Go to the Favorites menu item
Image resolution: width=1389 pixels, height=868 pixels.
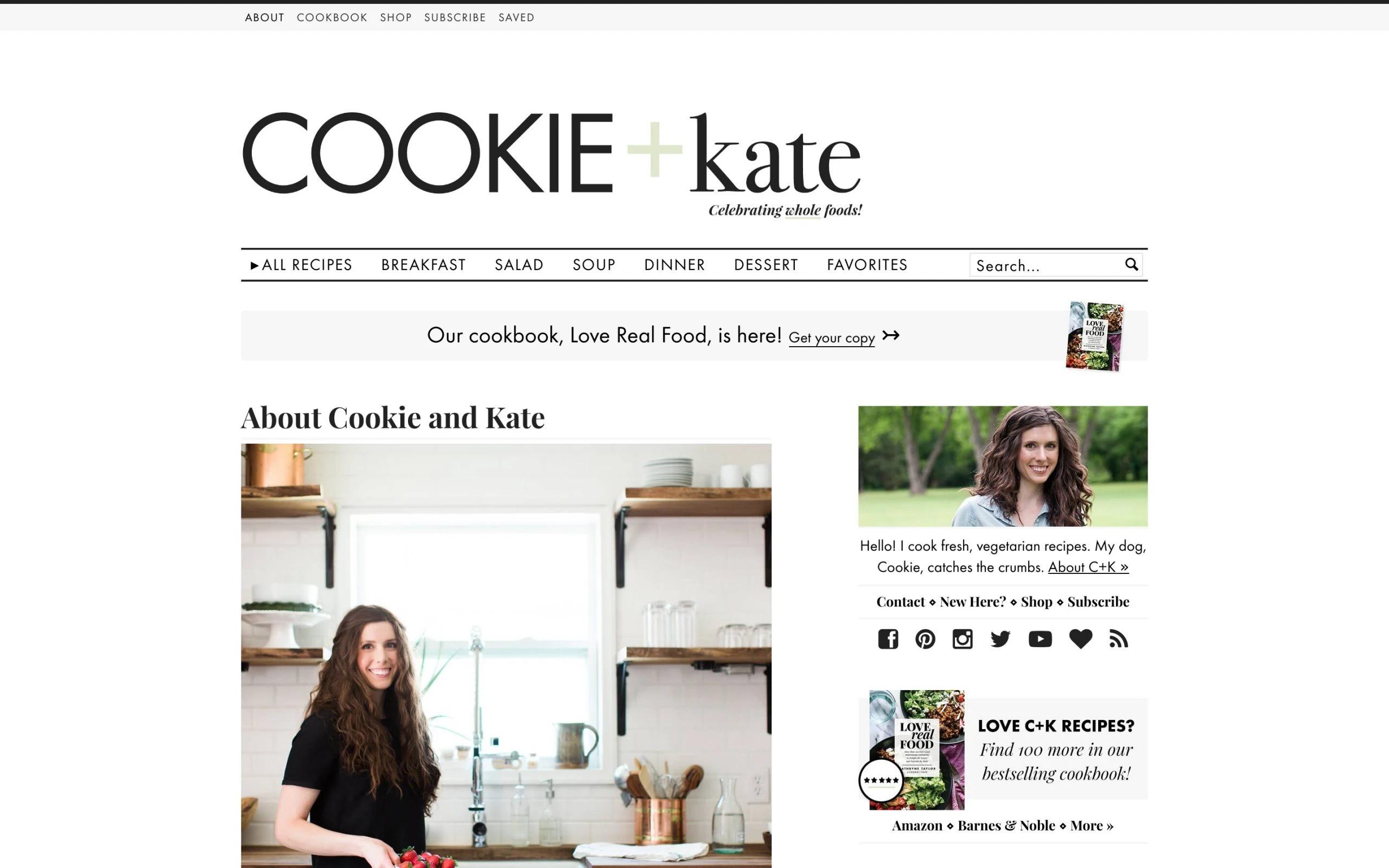[x=867, y=265]
